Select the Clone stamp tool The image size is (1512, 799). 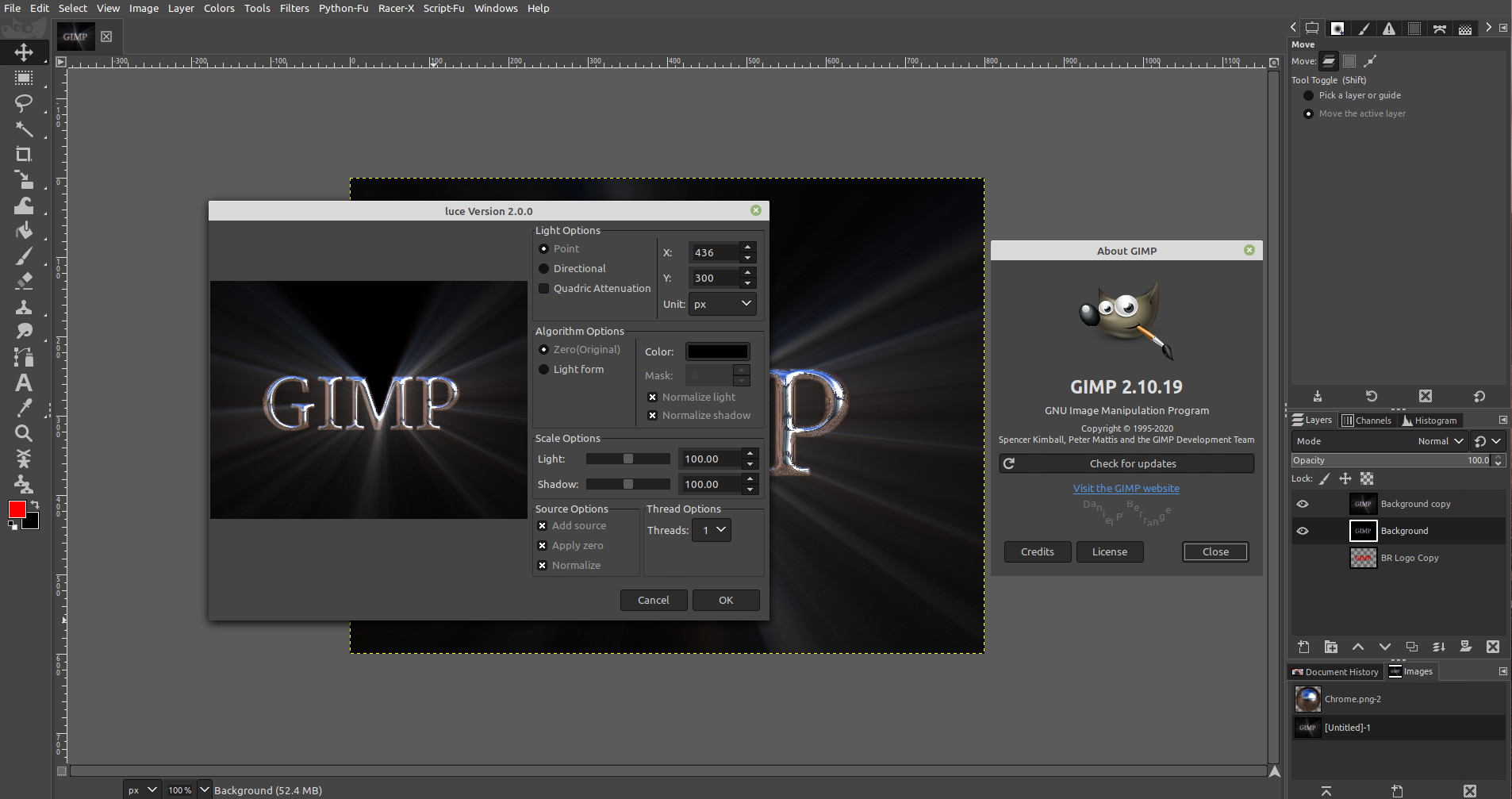[24, 306]
